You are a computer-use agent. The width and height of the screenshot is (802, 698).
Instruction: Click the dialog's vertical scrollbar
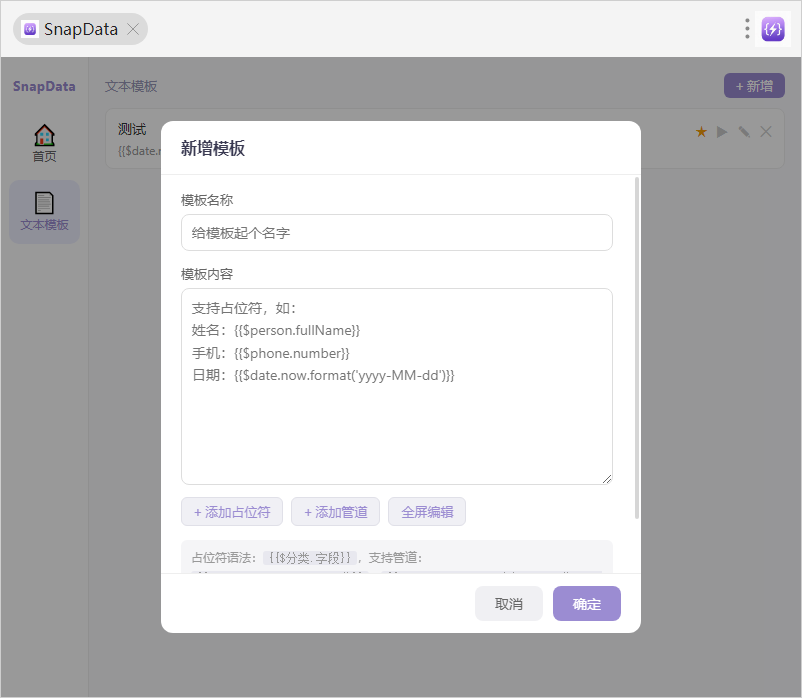point(637,348)
